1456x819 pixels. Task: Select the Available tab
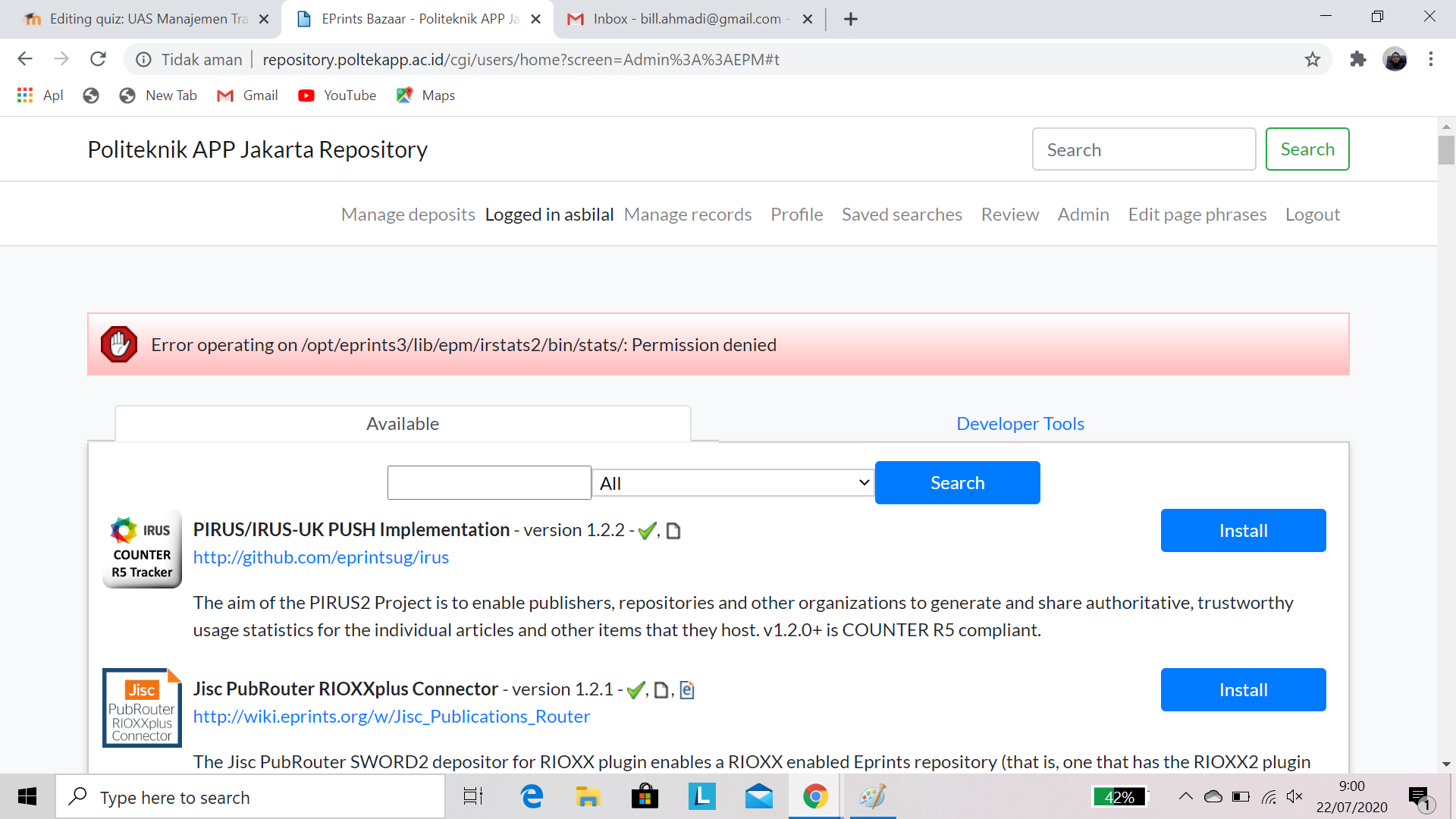[403, 423]
